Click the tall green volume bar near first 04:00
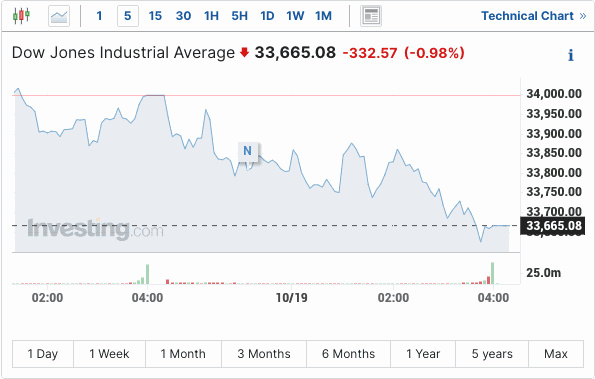This screenshot has height=379, width=595. click(148, 274)
